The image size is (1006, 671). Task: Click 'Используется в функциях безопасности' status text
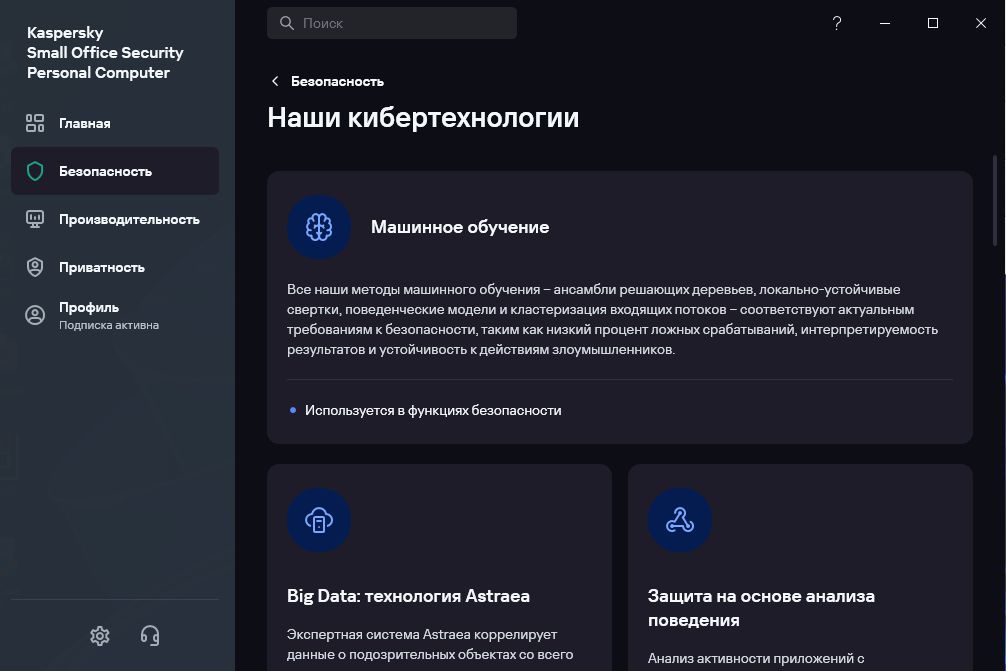click(433, 411)
